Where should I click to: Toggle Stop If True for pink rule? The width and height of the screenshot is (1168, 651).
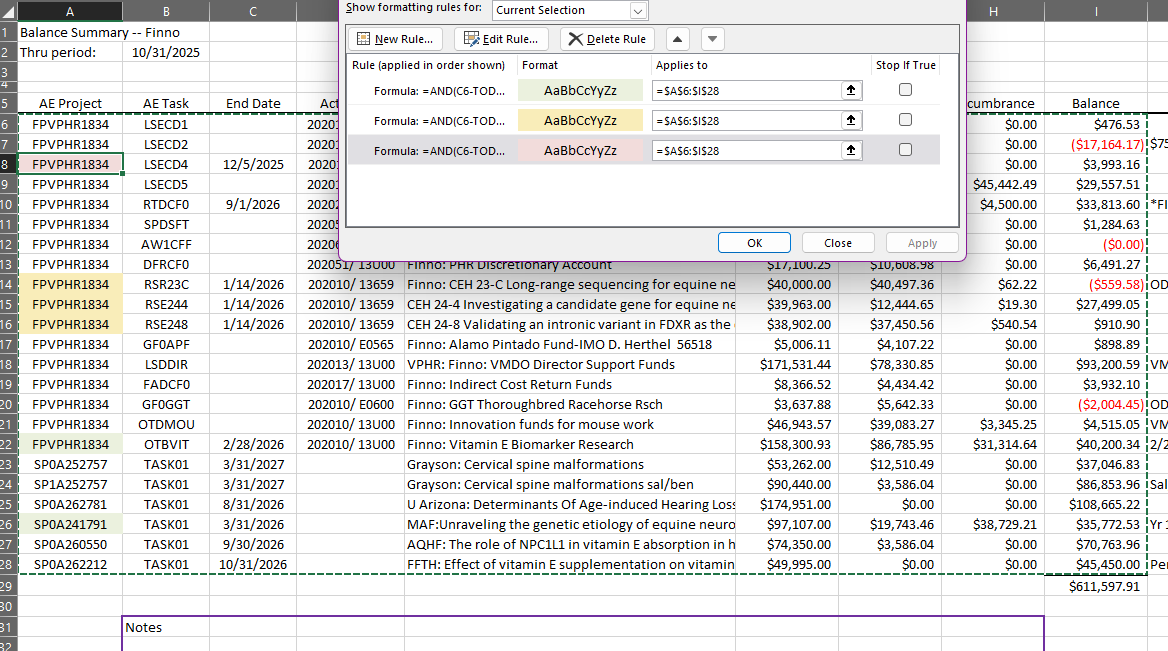point(905,149)
